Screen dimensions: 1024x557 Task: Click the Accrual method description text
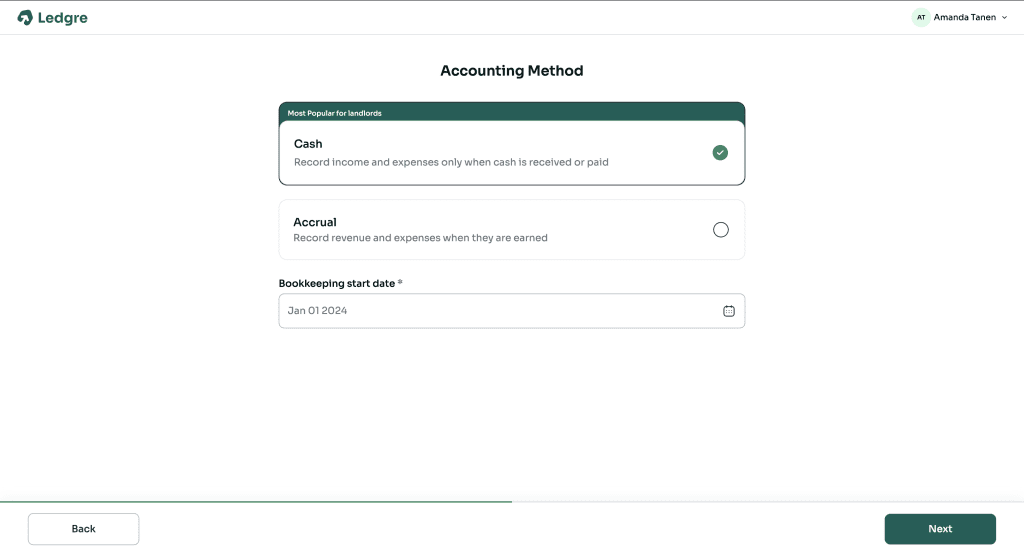[x=420, y=238]
